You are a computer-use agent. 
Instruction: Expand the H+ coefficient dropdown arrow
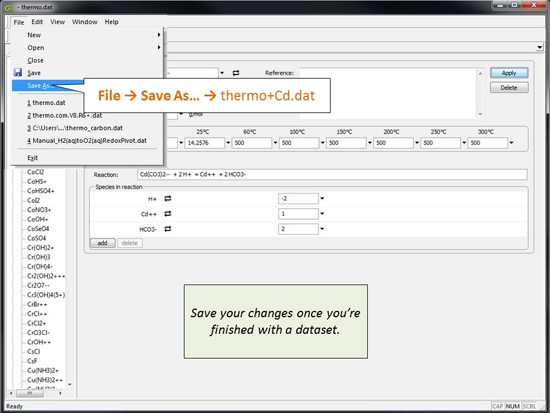click(x=322, y=199)
